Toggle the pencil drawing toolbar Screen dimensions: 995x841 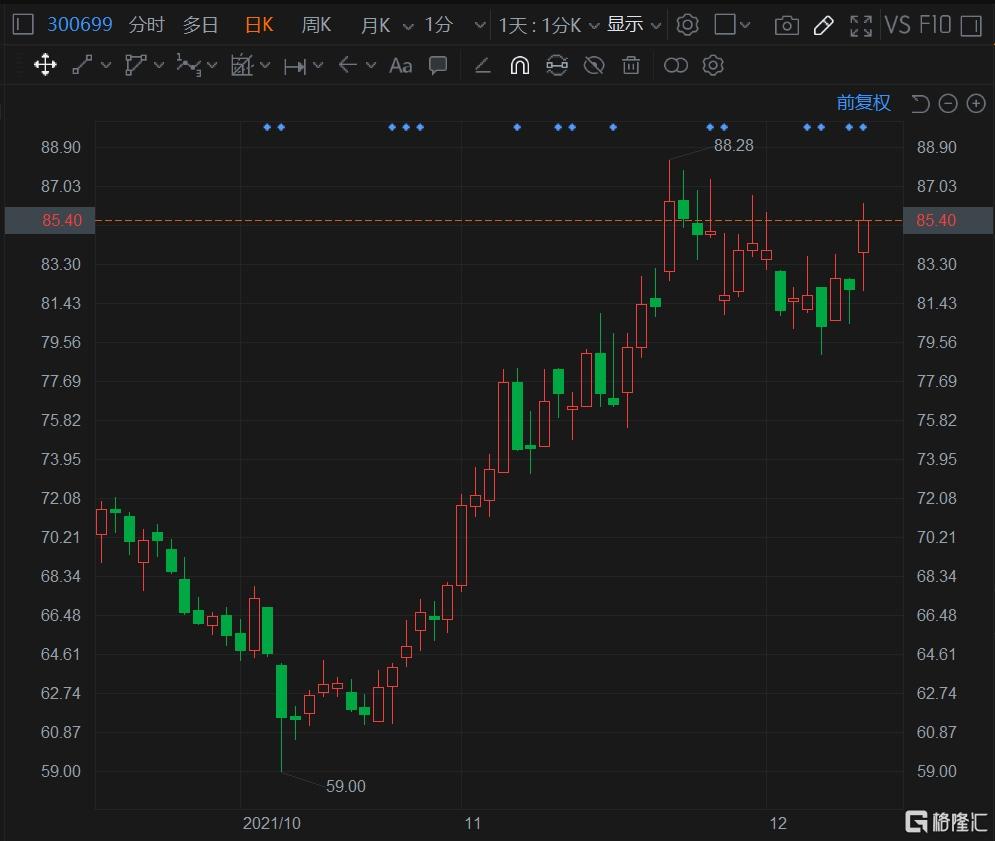(824, 25)
